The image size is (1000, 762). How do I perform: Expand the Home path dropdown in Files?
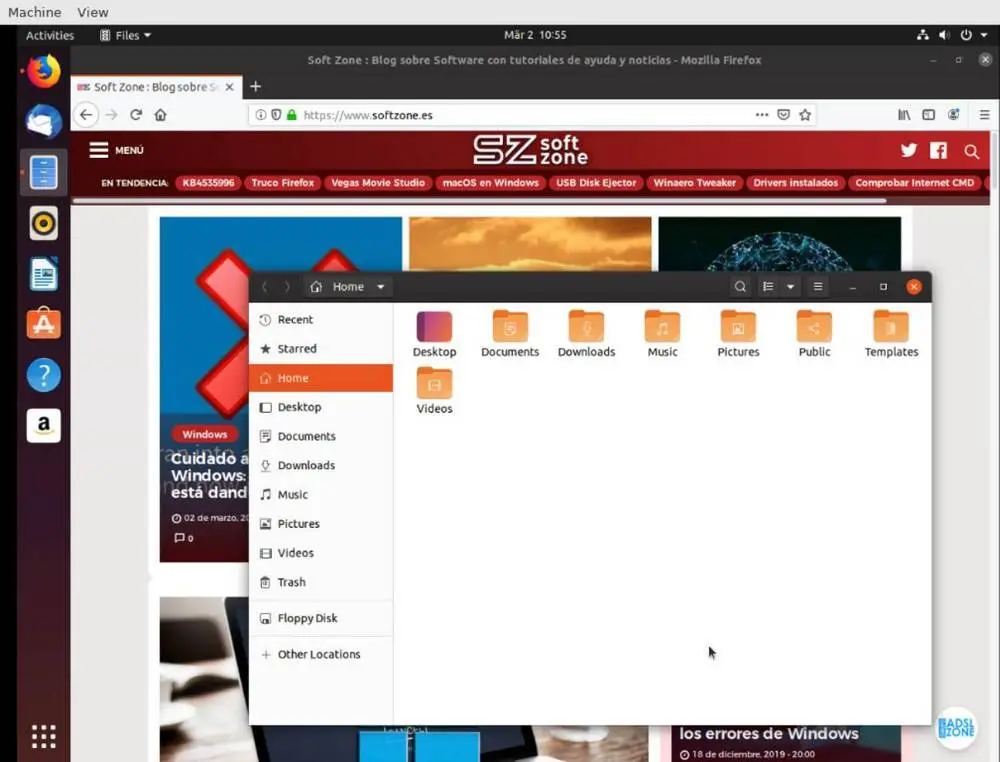[380, 287]
